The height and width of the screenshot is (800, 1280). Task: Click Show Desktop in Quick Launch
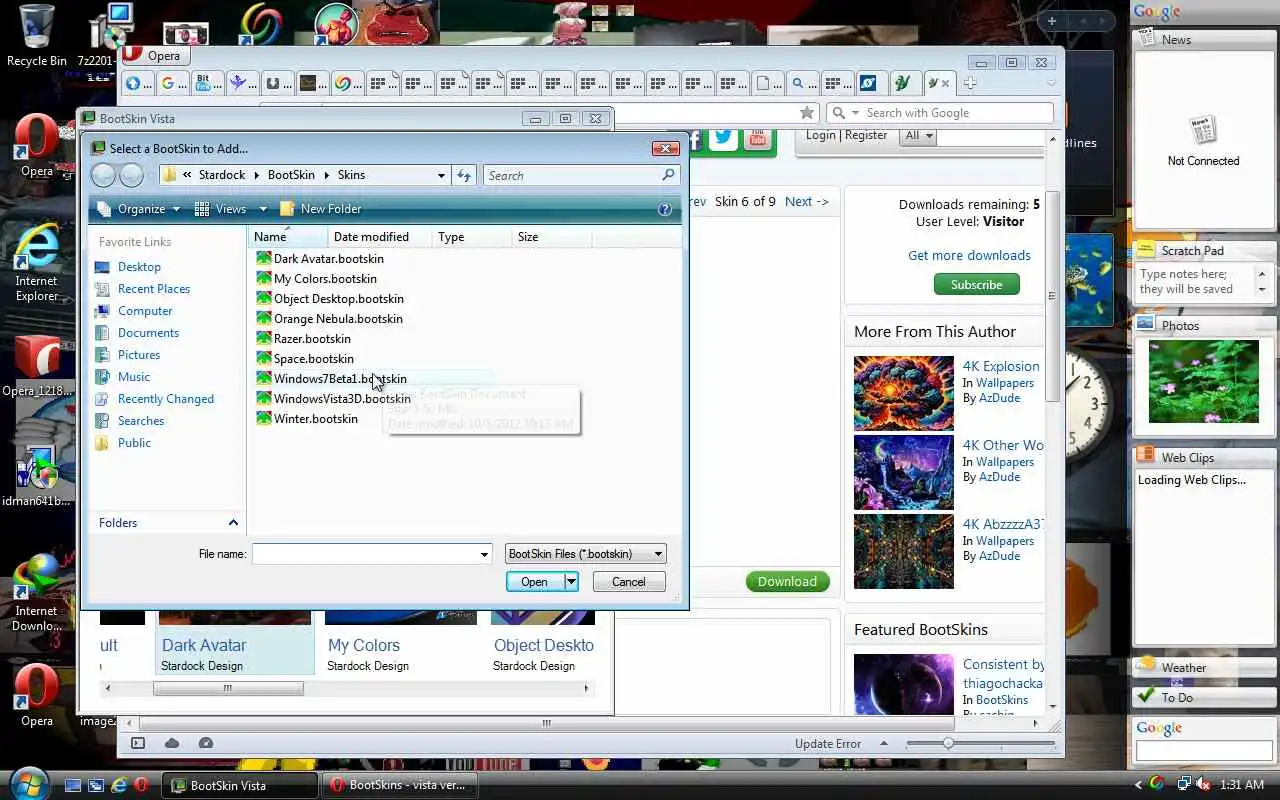(73, 785)
